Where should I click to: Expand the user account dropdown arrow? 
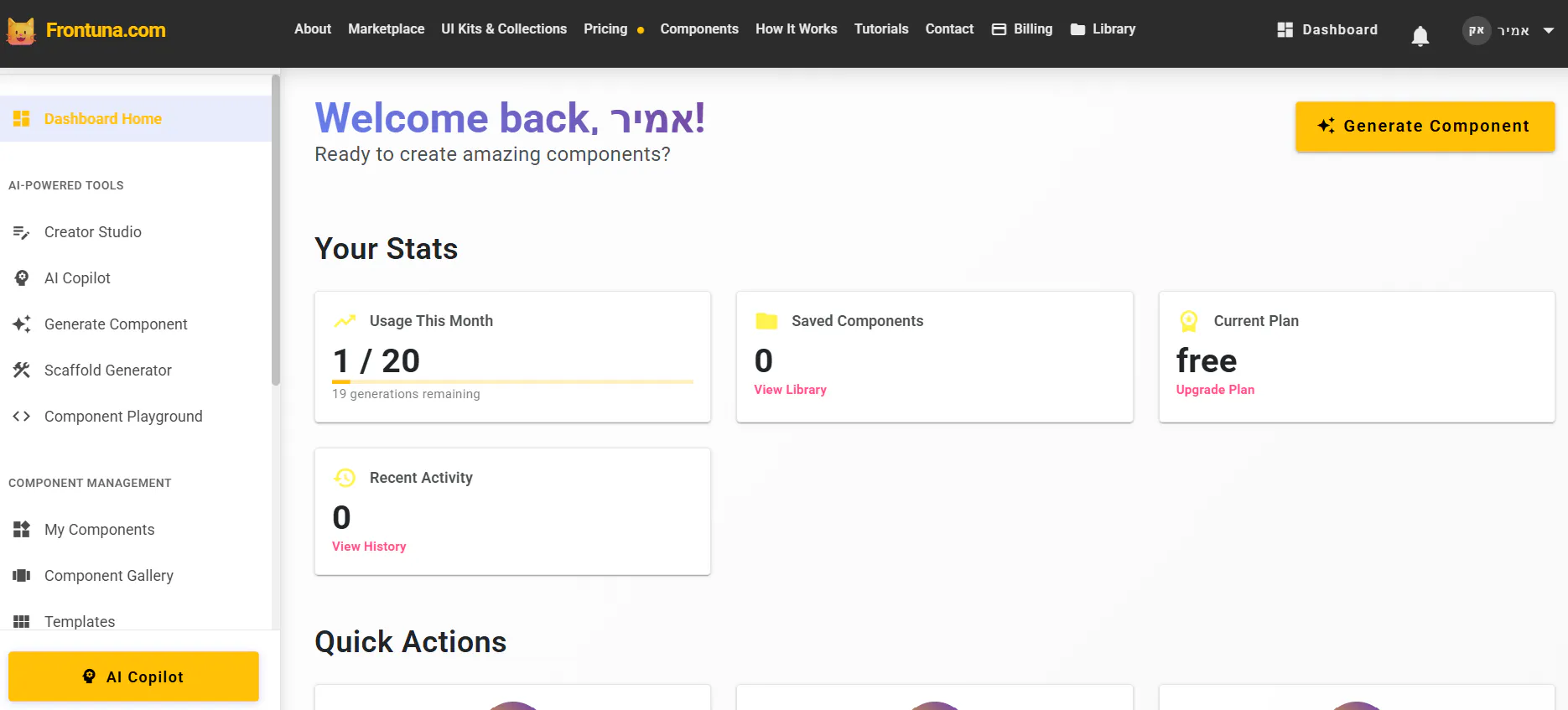click(1549, 31)
